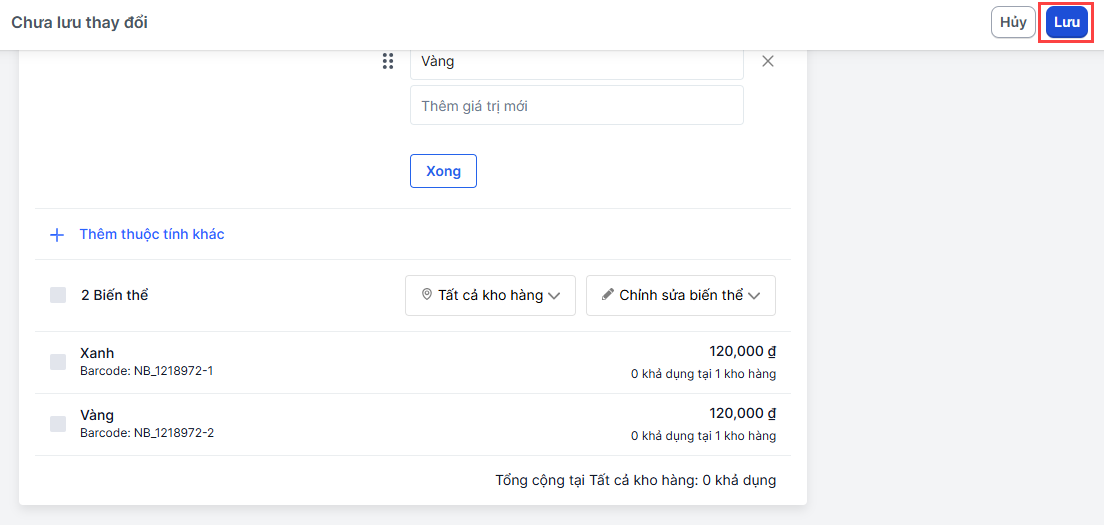Focus the Thêm giá trị mới field

(x=576, y=105)
